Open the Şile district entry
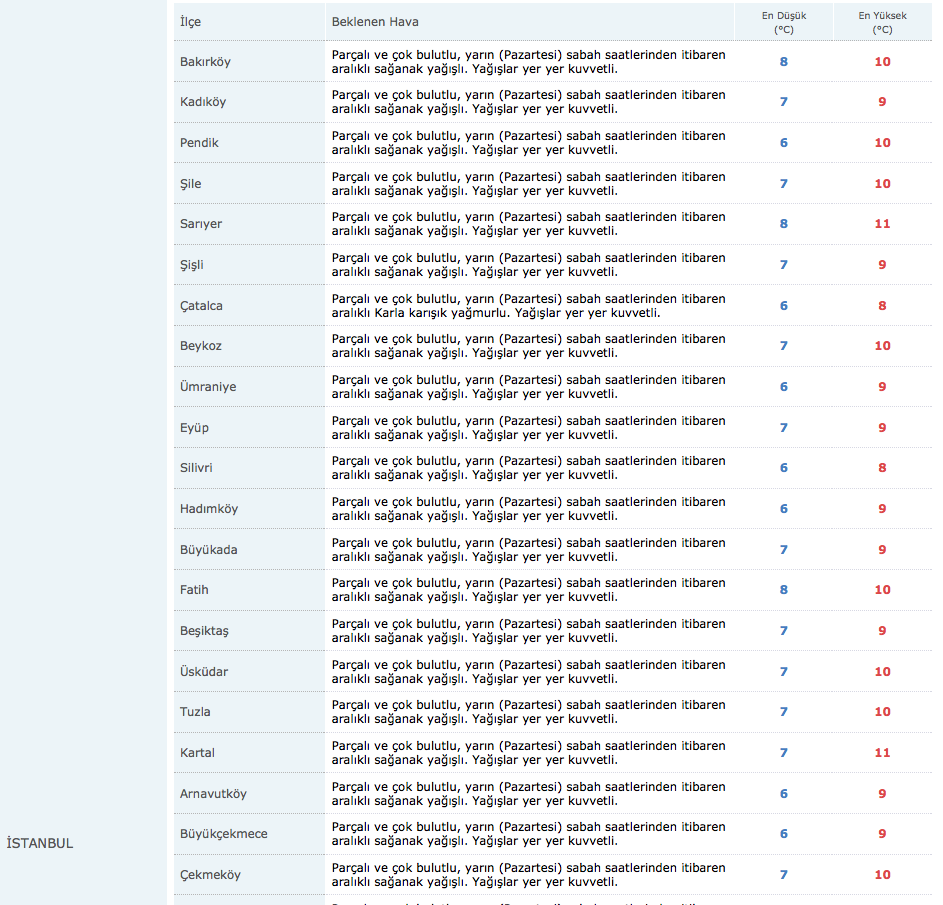This screenshot has width=943, height=905. click(x=190, y=184)
